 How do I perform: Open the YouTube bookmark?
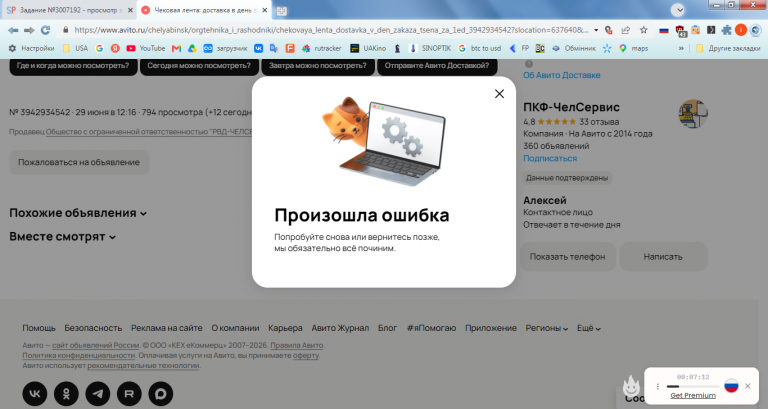pos(145,48)
